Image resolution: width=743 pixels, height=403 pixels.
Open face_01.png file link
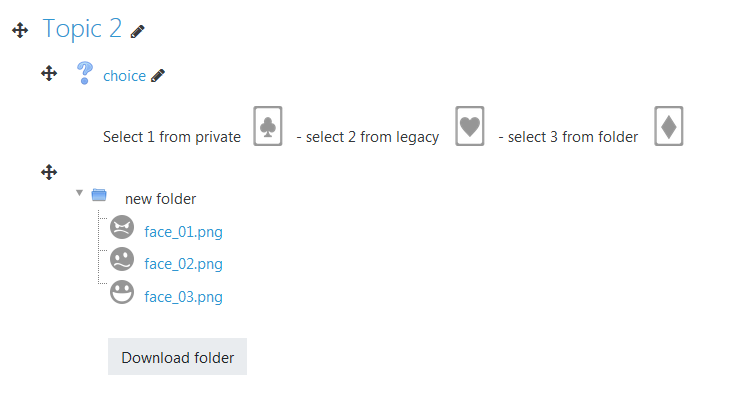pos(183,232)
